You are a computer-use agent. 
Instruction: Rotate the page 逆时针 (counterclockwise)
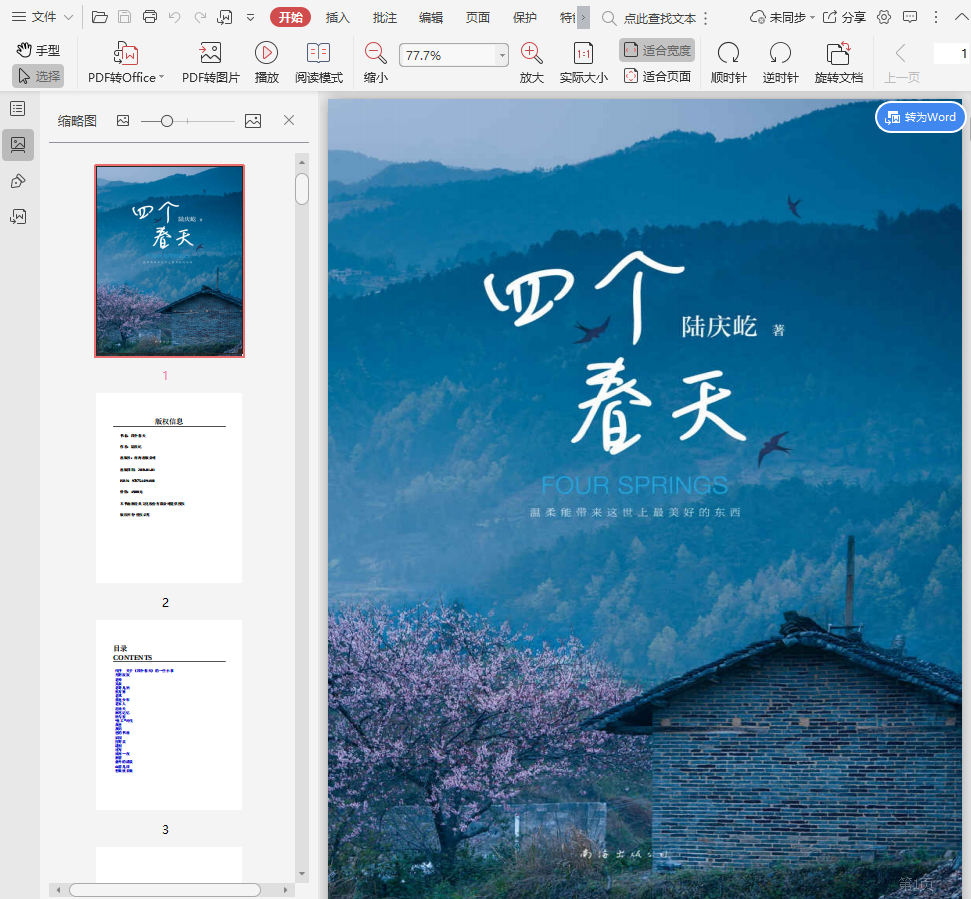(x=780, y=54)
